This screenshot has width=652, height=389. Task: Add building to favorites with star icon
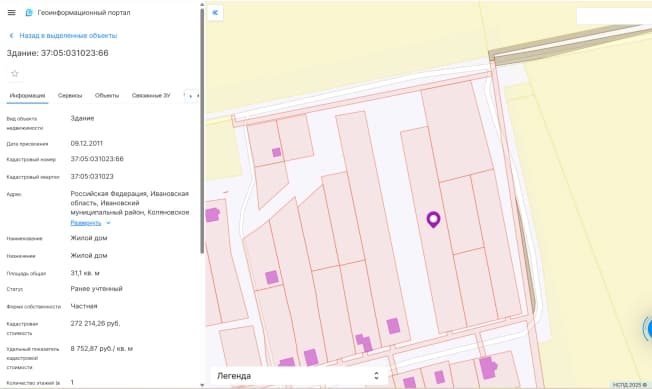tap(15, 74)
